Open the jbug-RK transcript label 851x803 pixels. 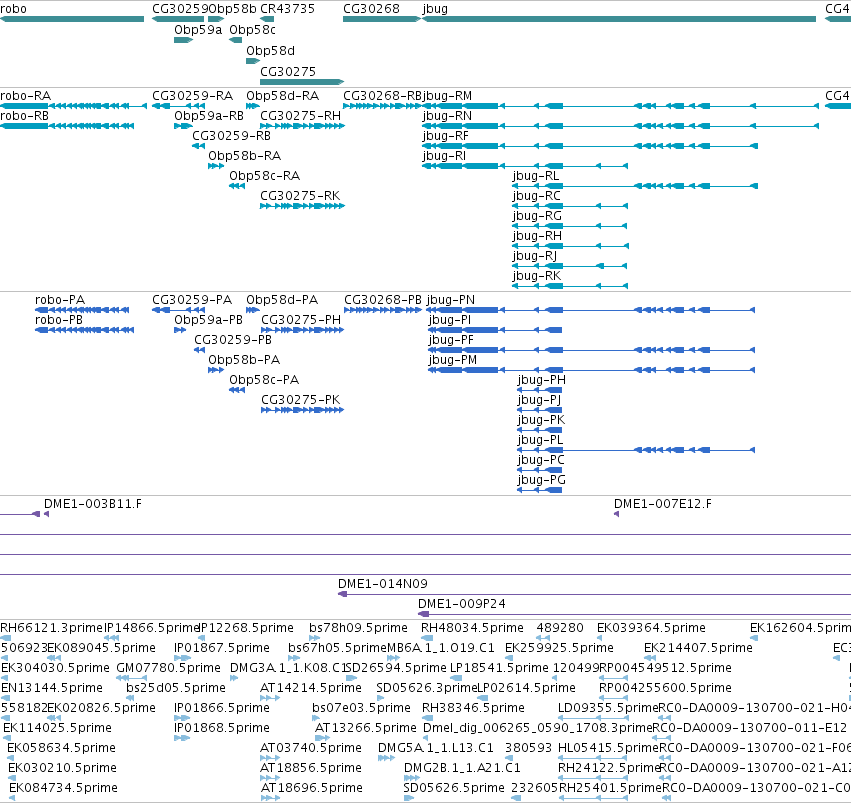coord(537,276)
